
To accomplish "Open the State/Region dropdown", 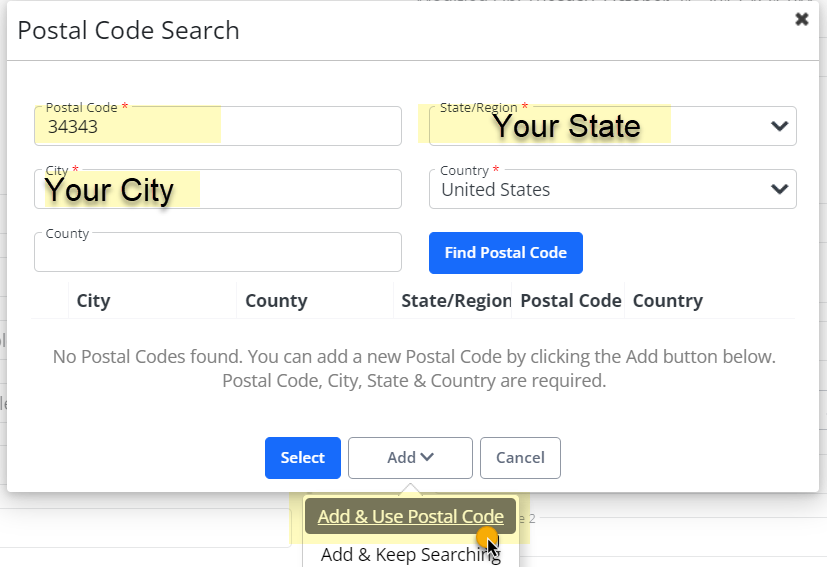I will point(612,126).
